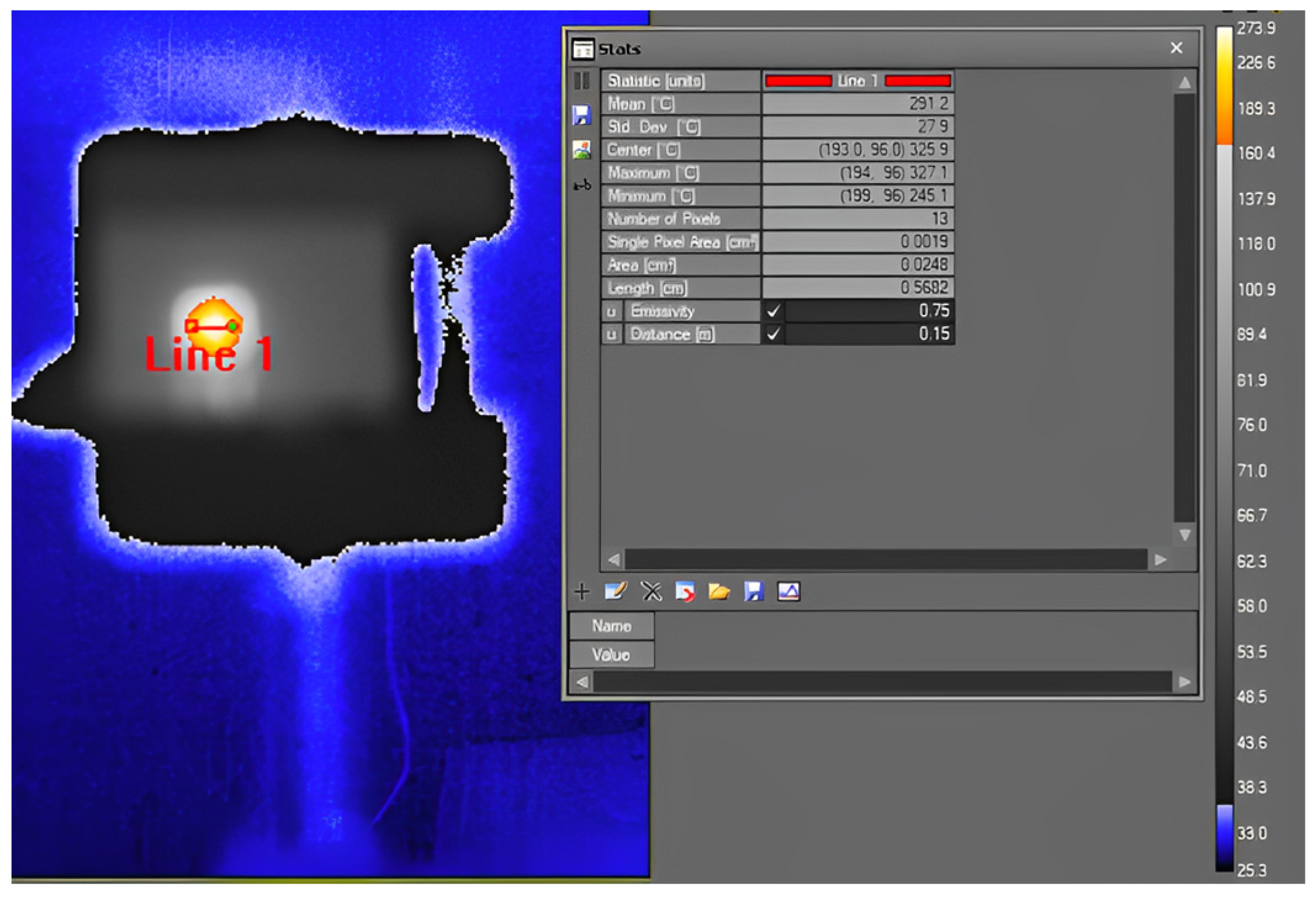
Task: Click the X delete icon in bottom toolbar
Action: 651,592
